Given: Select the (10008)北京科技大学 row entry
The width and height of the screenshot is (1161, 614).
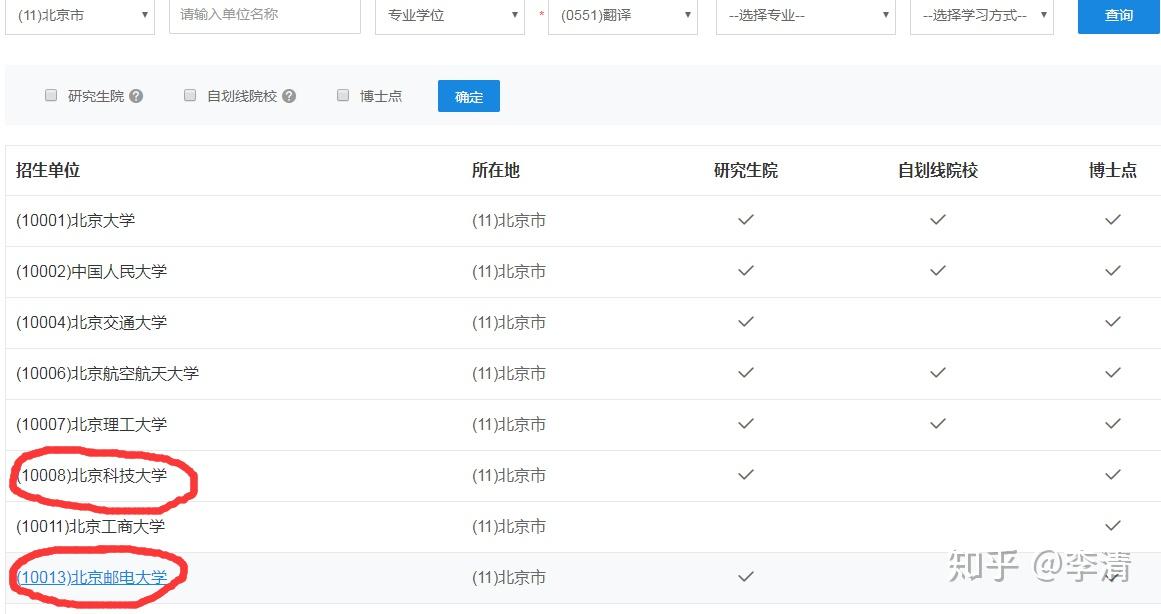Looking at the screenshot, I should click(x=91, y=475).
